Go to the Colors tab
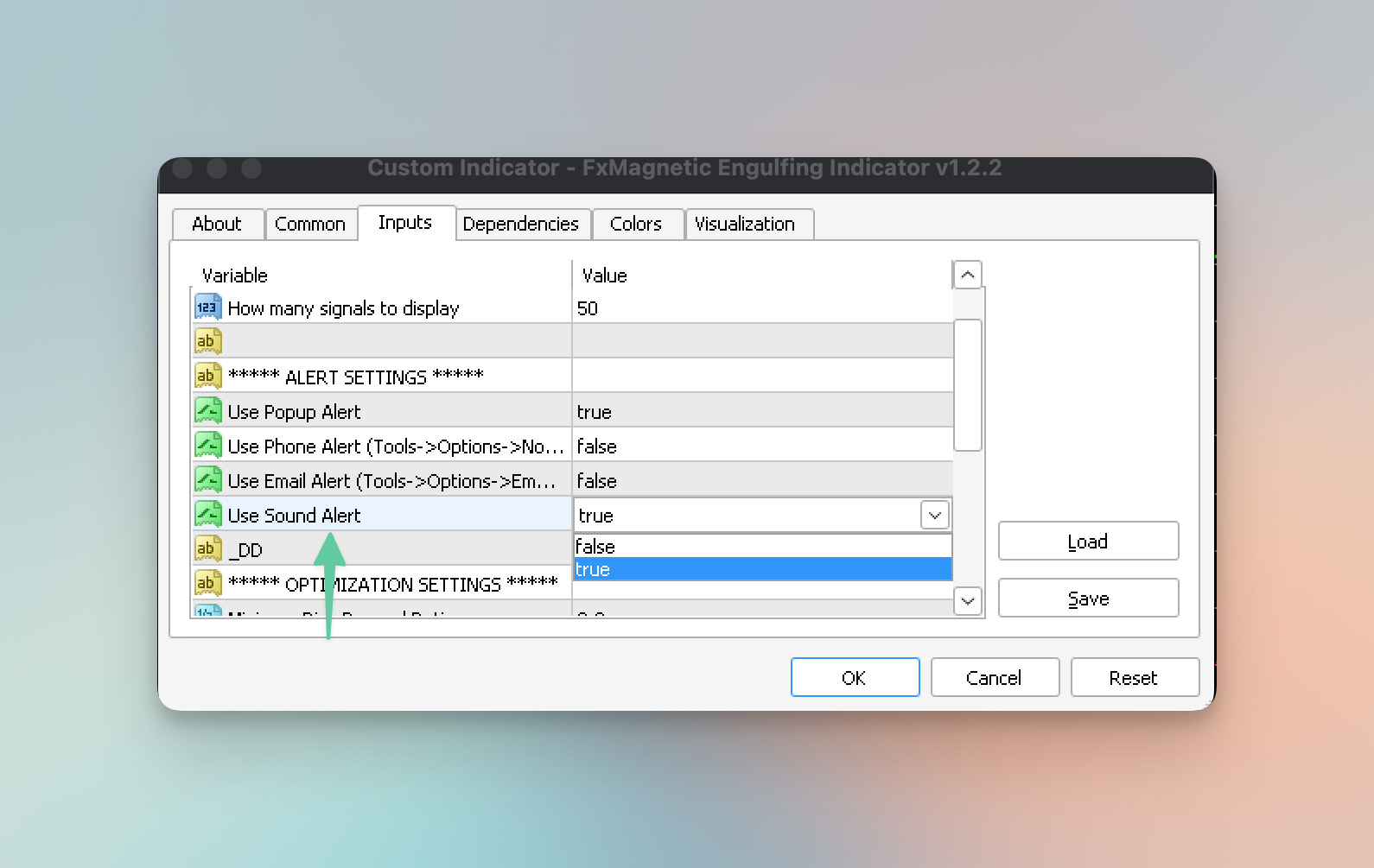This screenshot has height=868, width=1374. click(637, 225)
